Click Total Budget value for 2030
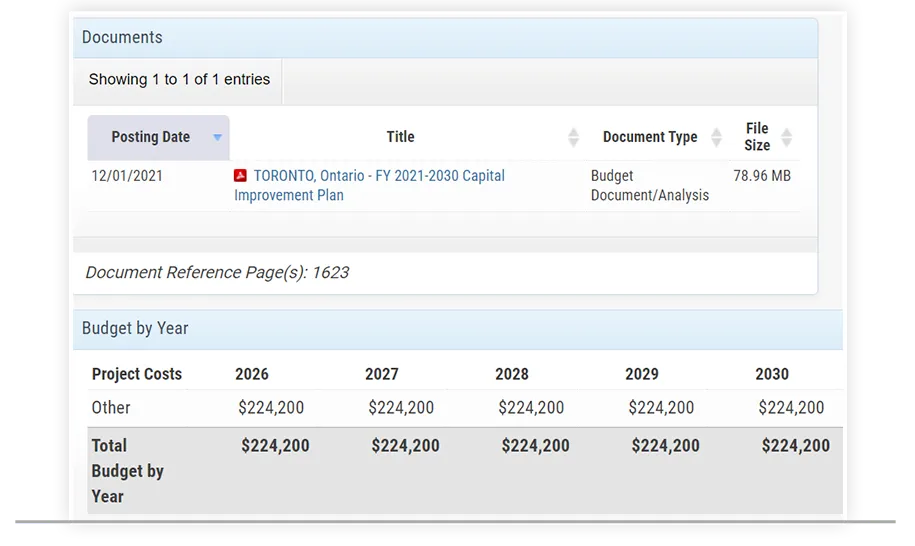 pos(795,446)
